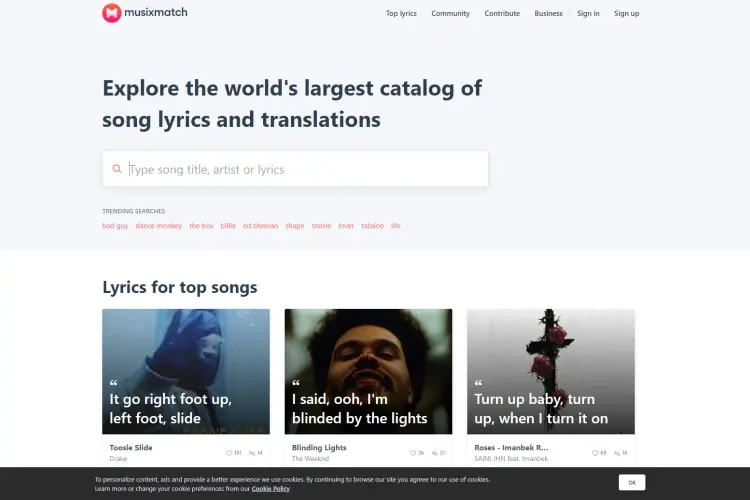Click the Sign up link
Viewport: 750px width, 500px height.
(627, 13)
